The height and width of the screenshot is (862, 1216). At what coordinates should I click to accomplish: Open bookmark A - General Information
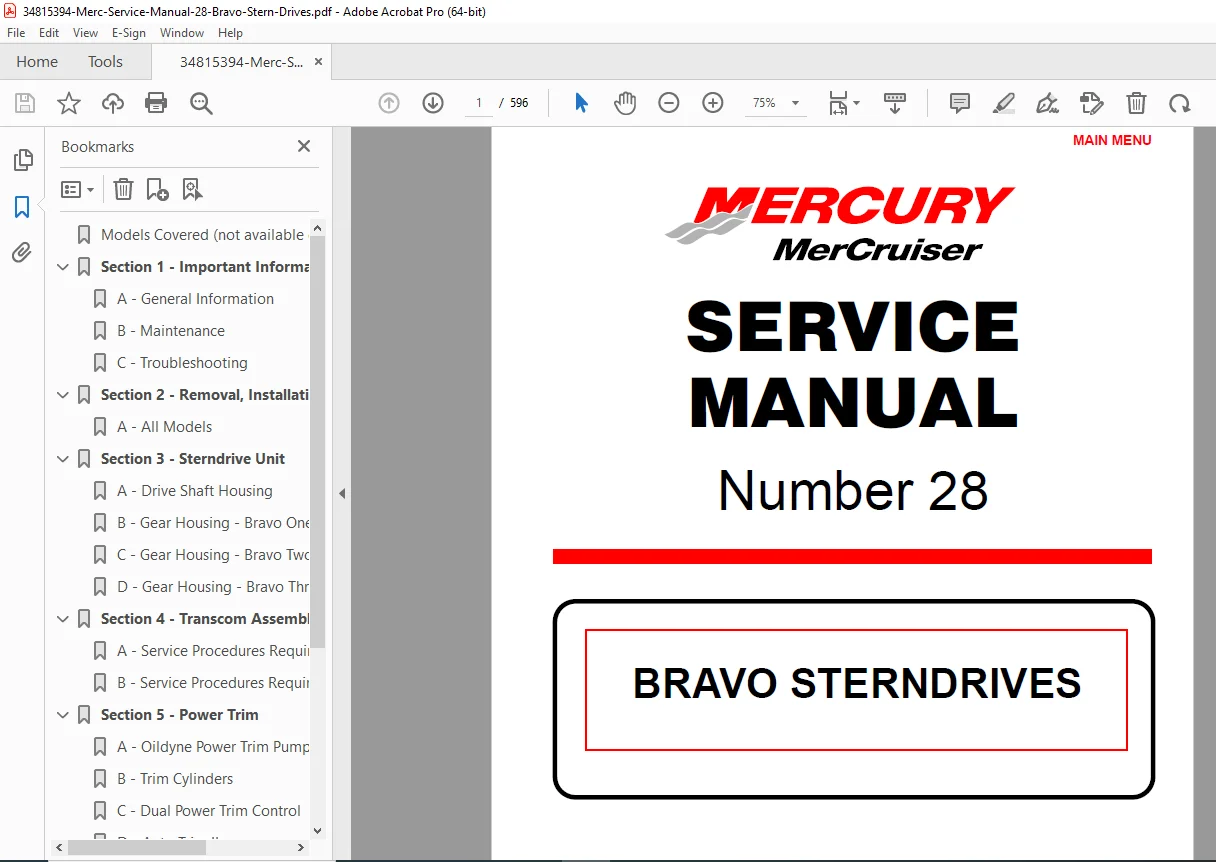click(x=195, y=299)
